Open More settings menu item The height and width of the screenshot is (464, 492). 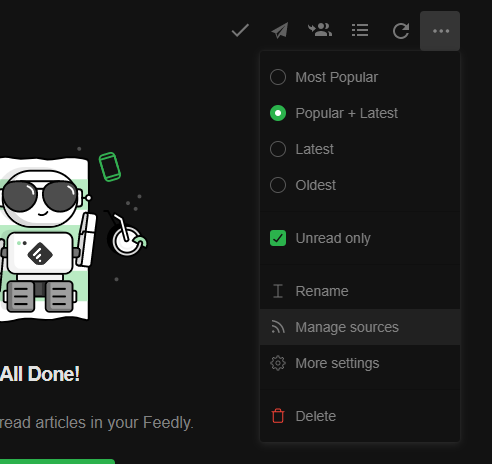pos(360,363)
